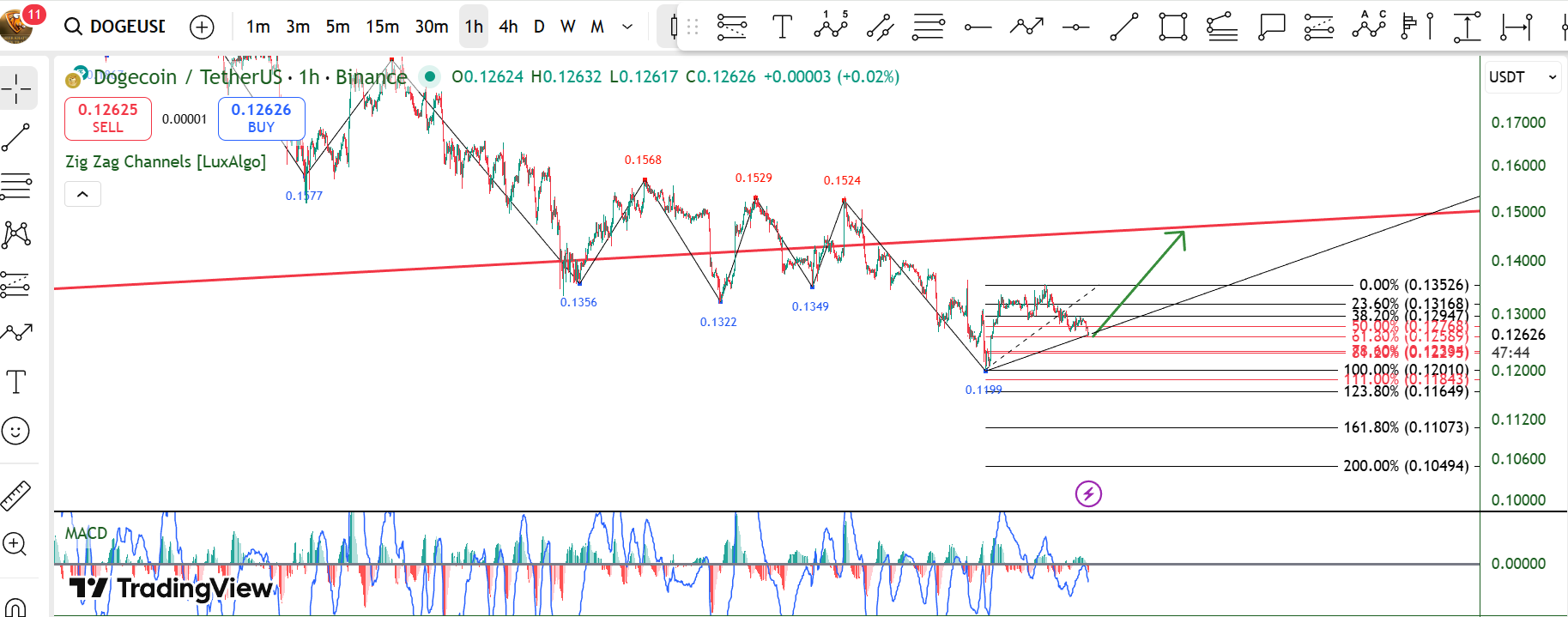Select the horizontal ray tool
This screenshot has height=617, width=1568.
pos(978,27)
